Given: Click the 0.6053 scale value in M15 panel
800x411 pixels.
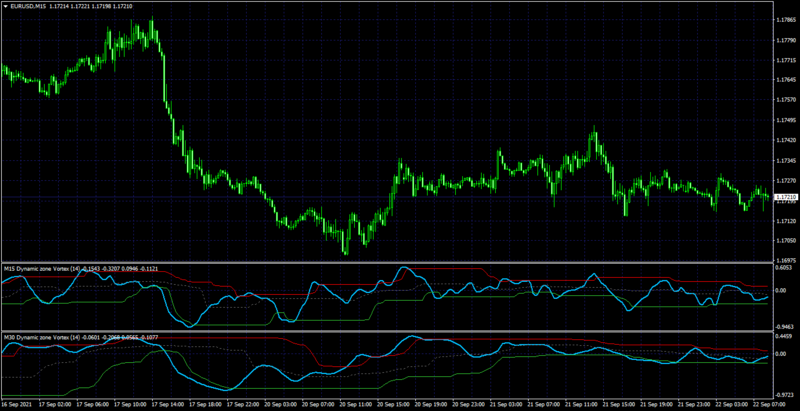Looking at the screenshot, I should (x=783, y=268).
